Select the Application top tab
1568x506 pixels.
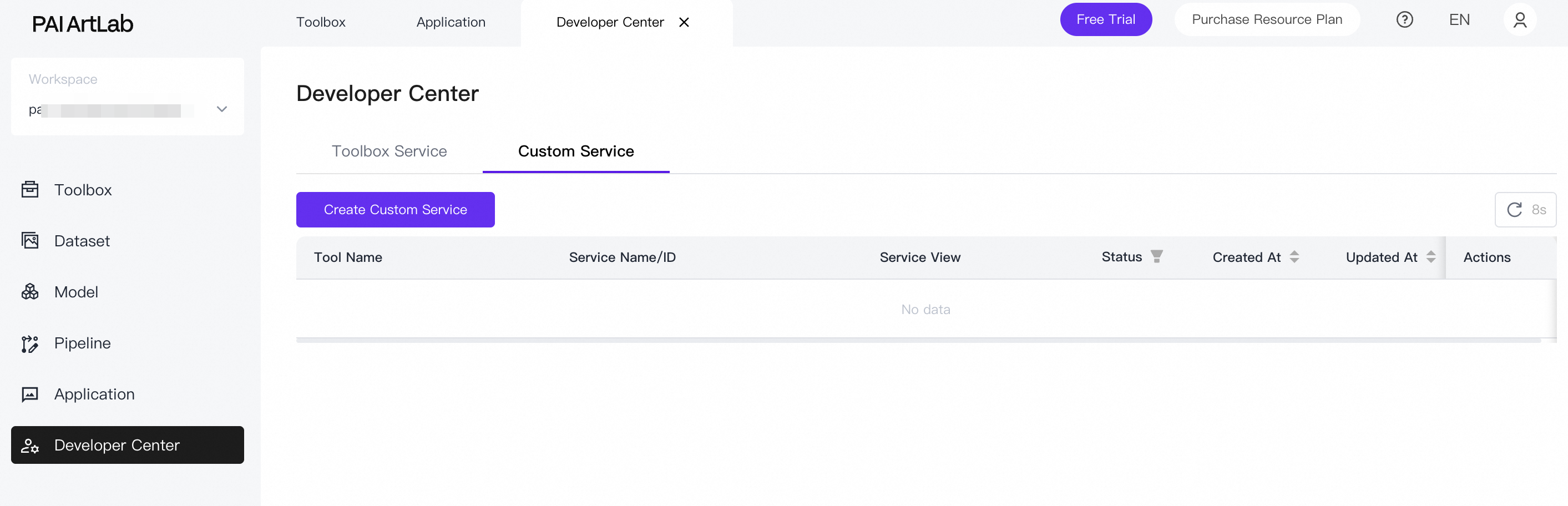(451, 23)
